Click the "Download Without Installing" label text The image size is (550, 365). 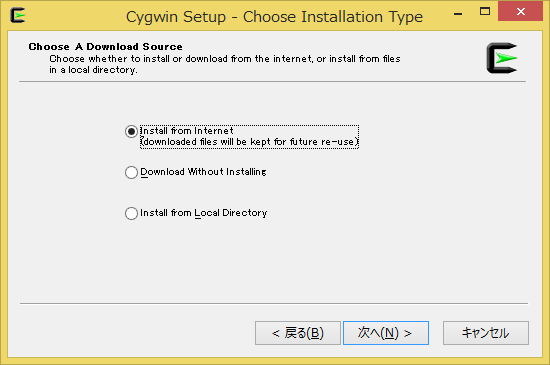coord(203,172)
